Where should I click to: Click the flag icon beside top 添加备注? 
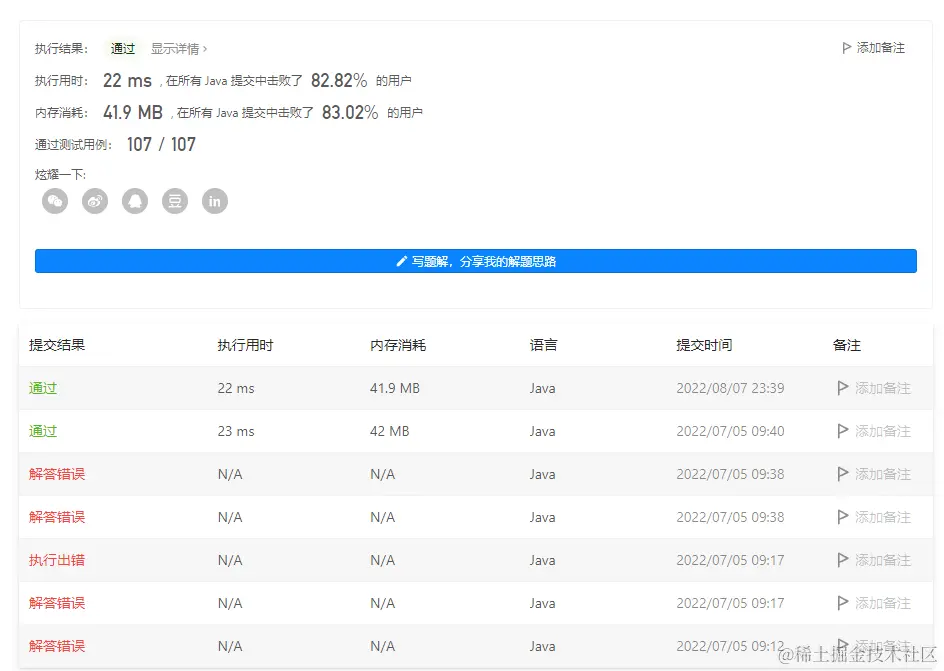(846, 48)
